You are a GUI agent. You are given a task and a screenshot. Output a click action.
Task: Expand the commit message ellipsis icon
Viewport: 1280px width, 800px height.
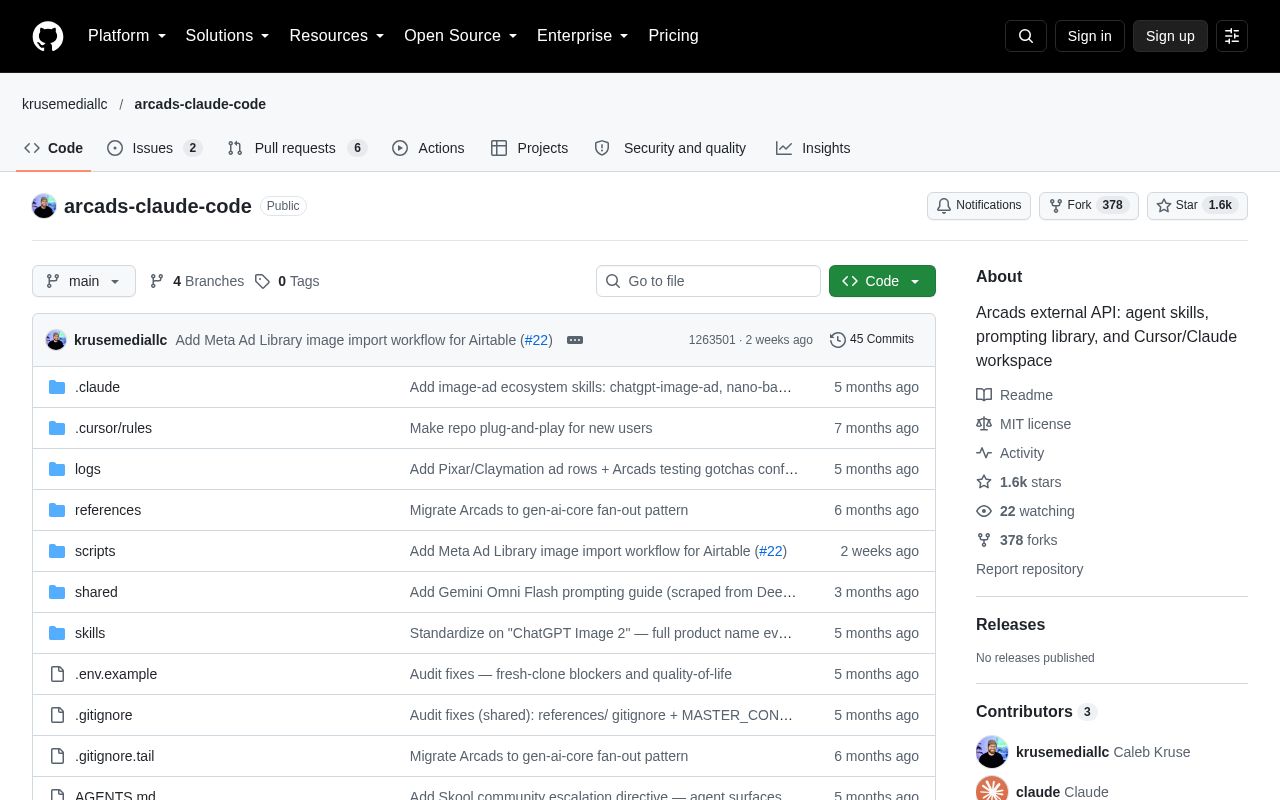[575, 340]
